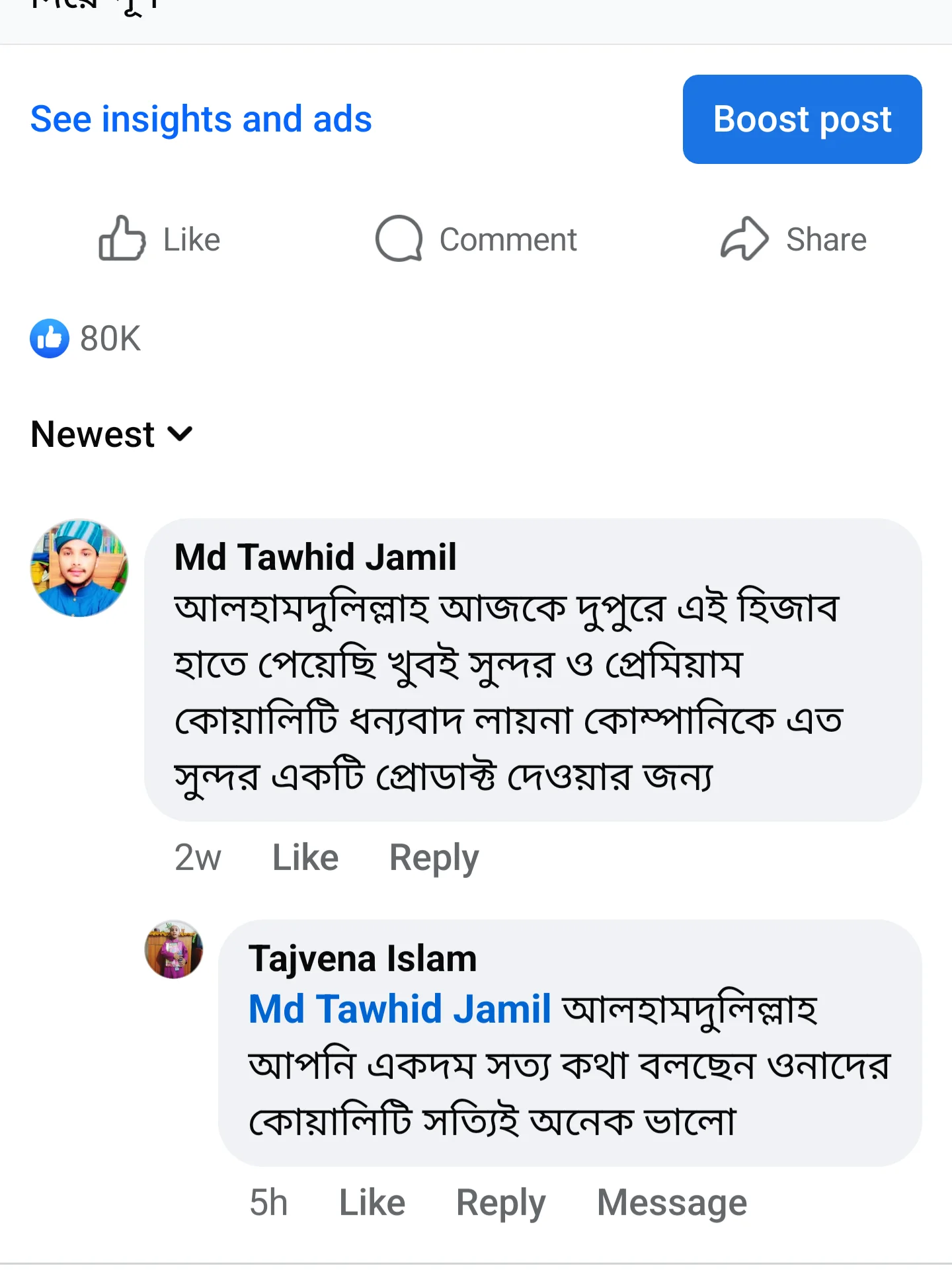The width and height of the screenshot is (952, 1270).
Task: Open Tajvena Islam commenter name
Action: point(362,959)
